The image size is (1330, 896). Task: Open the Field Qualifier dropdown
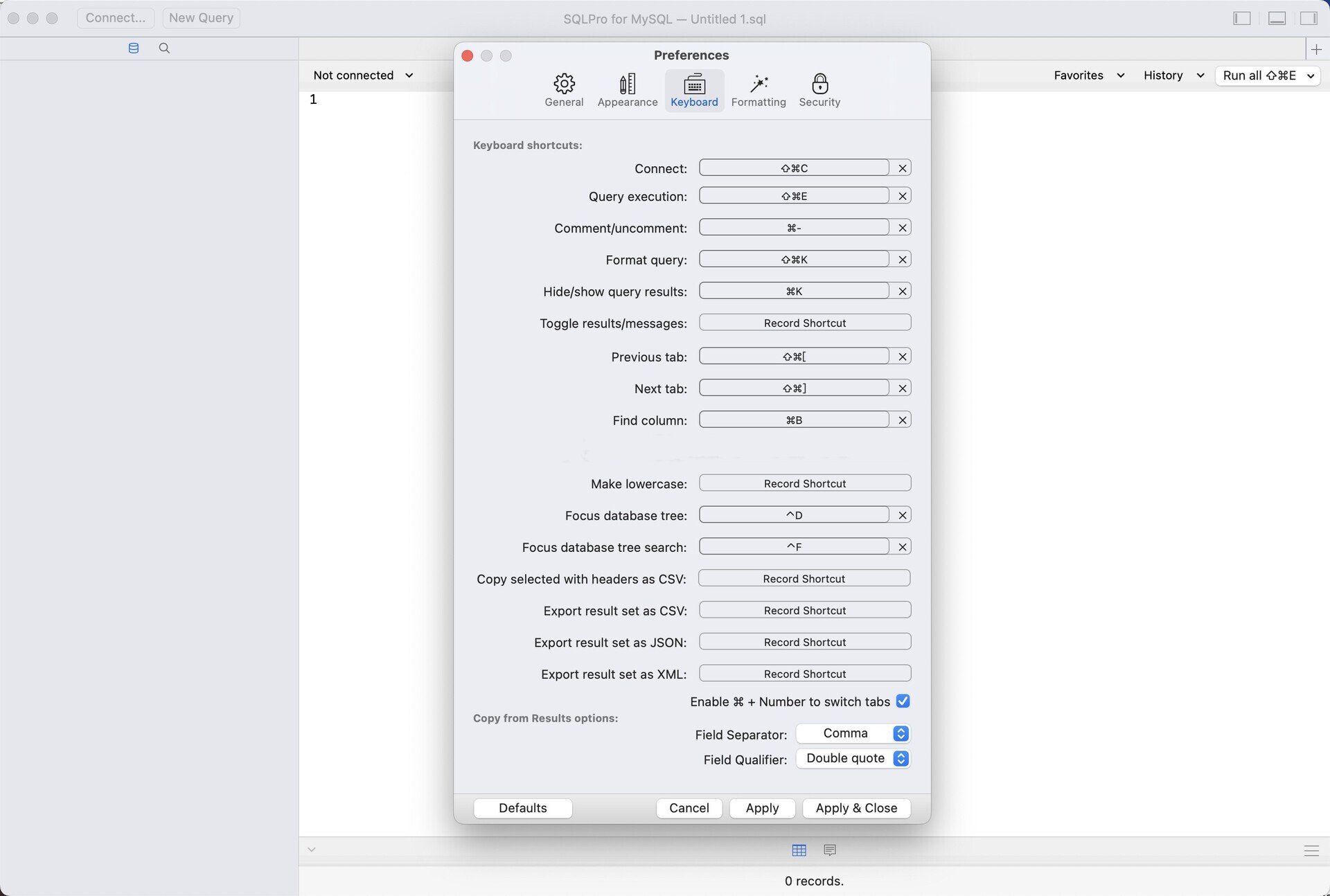pos(853,758)
